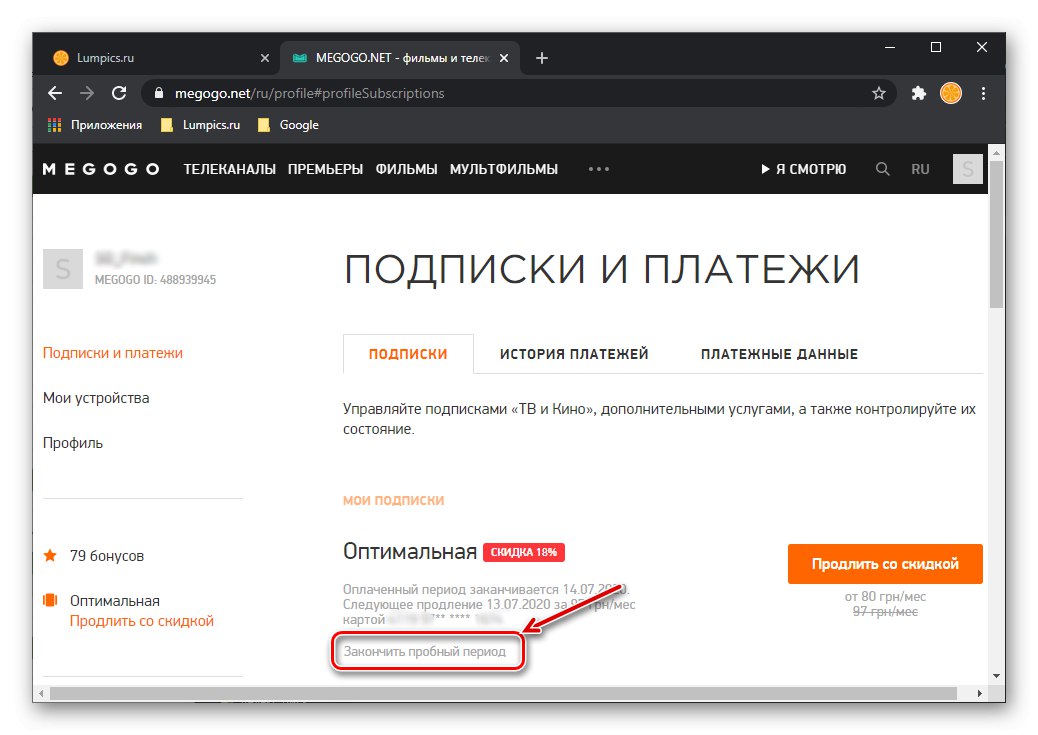The image size is (1038, 735).
Task: Open the Приложения apps shortcut
Action: pos(95,125)
